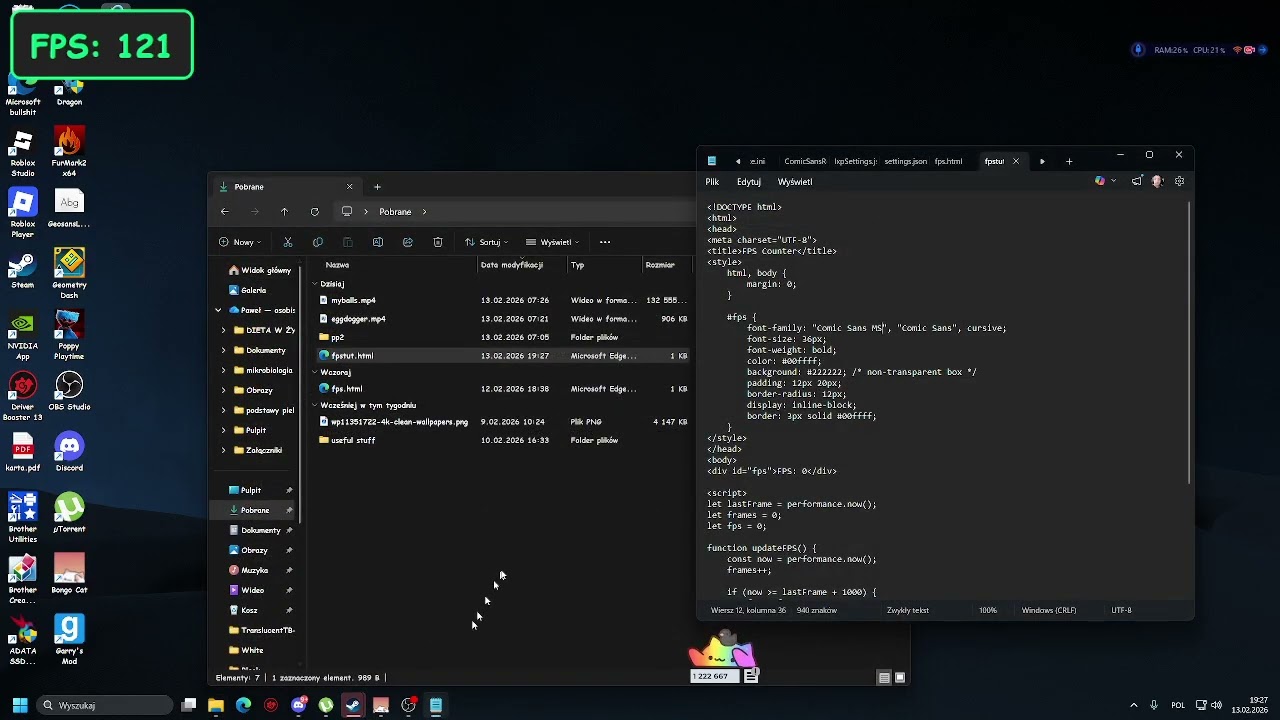The height and width of the screenshot is (720, 1280).
Task: Open the Edytuj menu in Notepad
Action: pos(749,182)
